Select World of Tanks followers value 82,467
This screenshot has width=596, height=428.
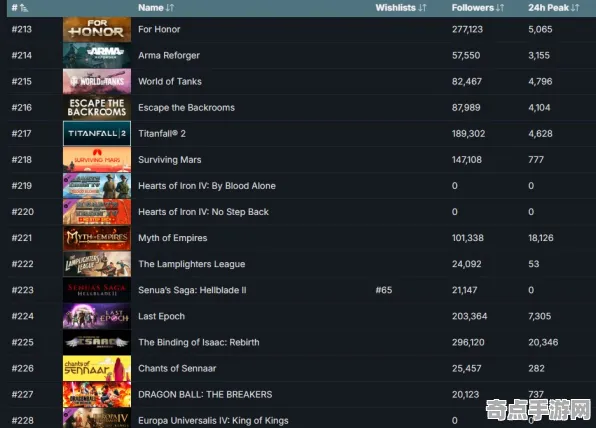(x=467, y=81)
